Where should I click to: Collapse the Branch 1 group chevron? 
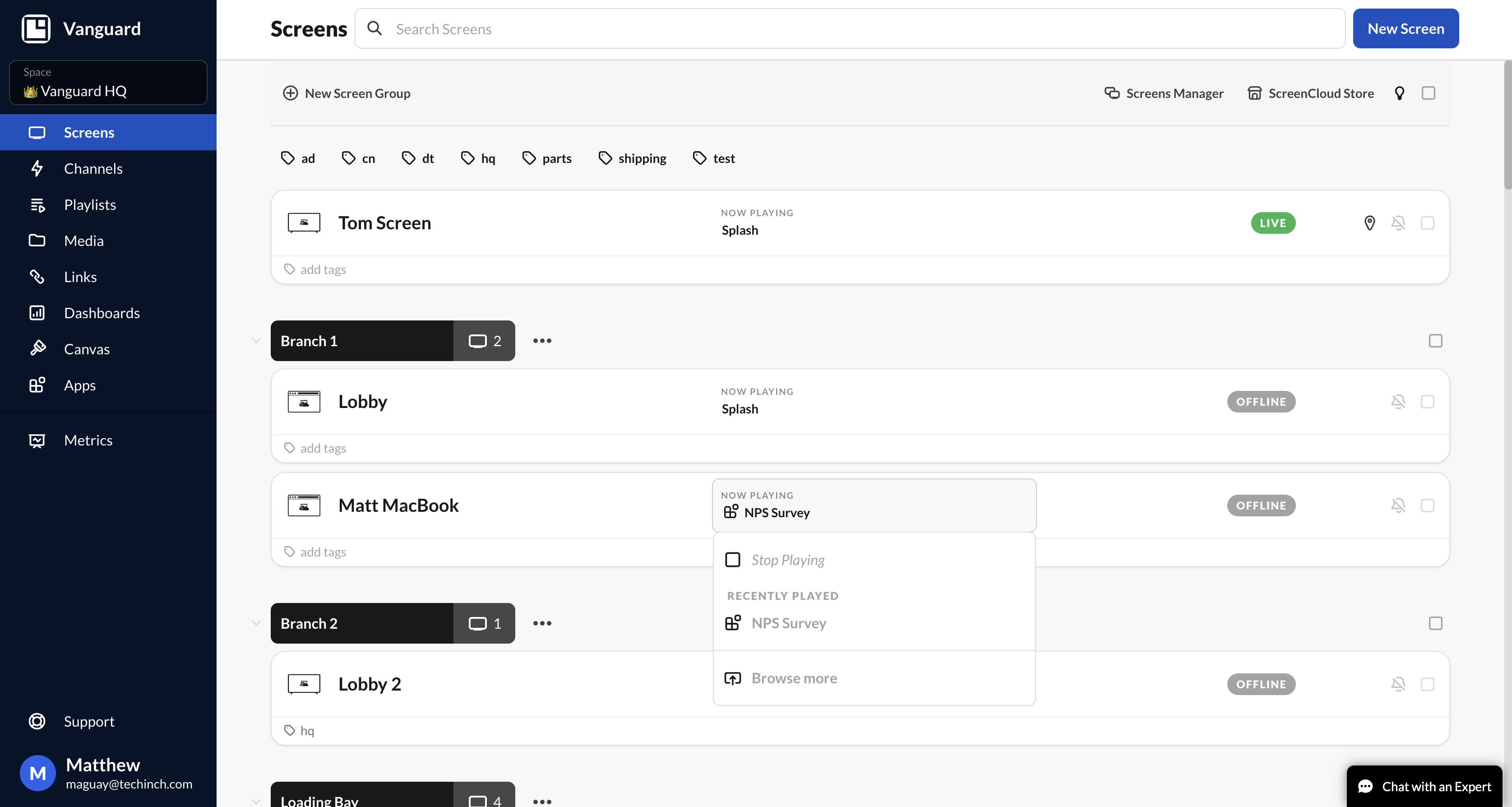click(x=256, y=341)
